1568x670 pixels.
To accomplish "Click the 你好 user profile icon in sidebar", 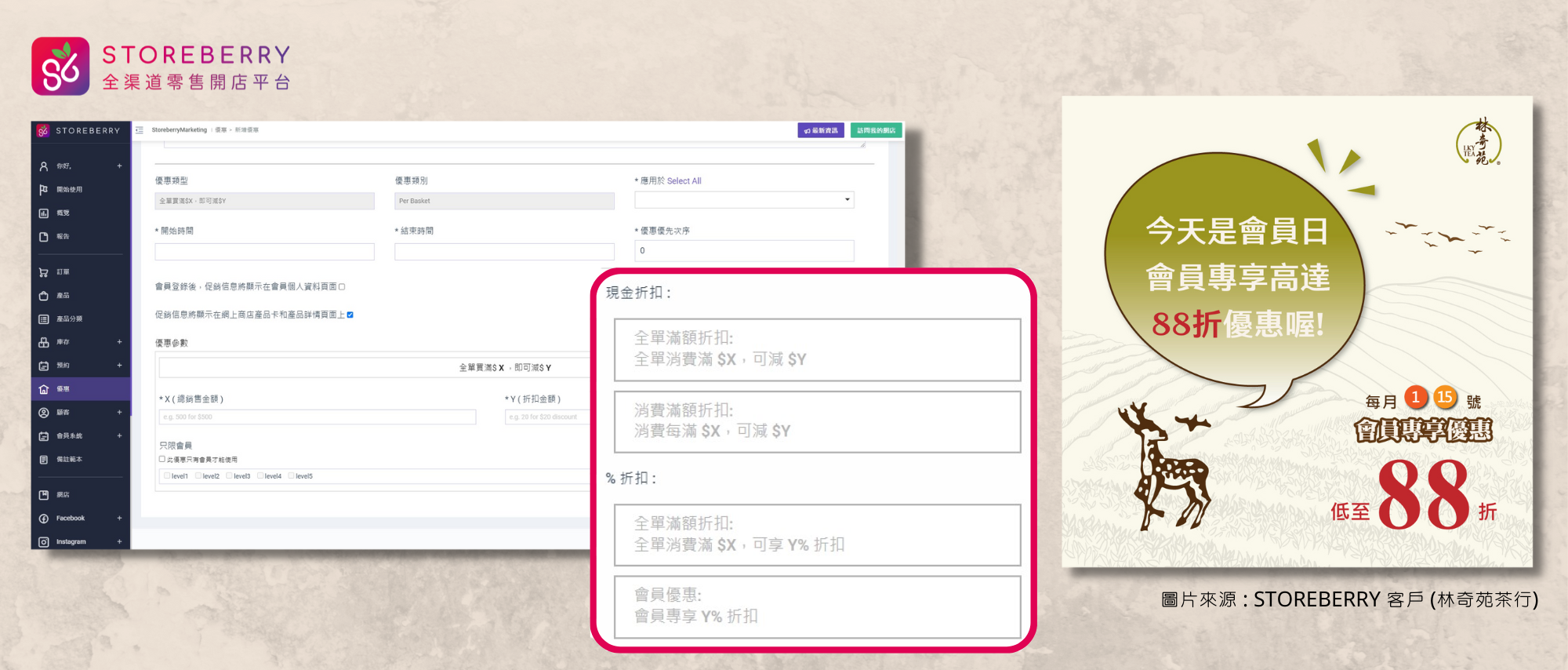I will click(x=44, y=166).
